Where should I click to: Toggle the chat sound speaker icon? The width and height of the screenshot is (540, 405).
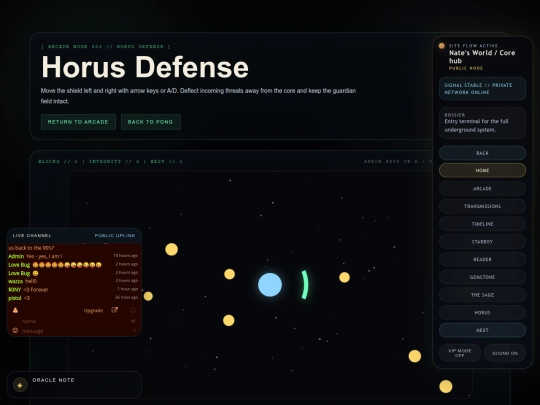[x=133, y=321]
